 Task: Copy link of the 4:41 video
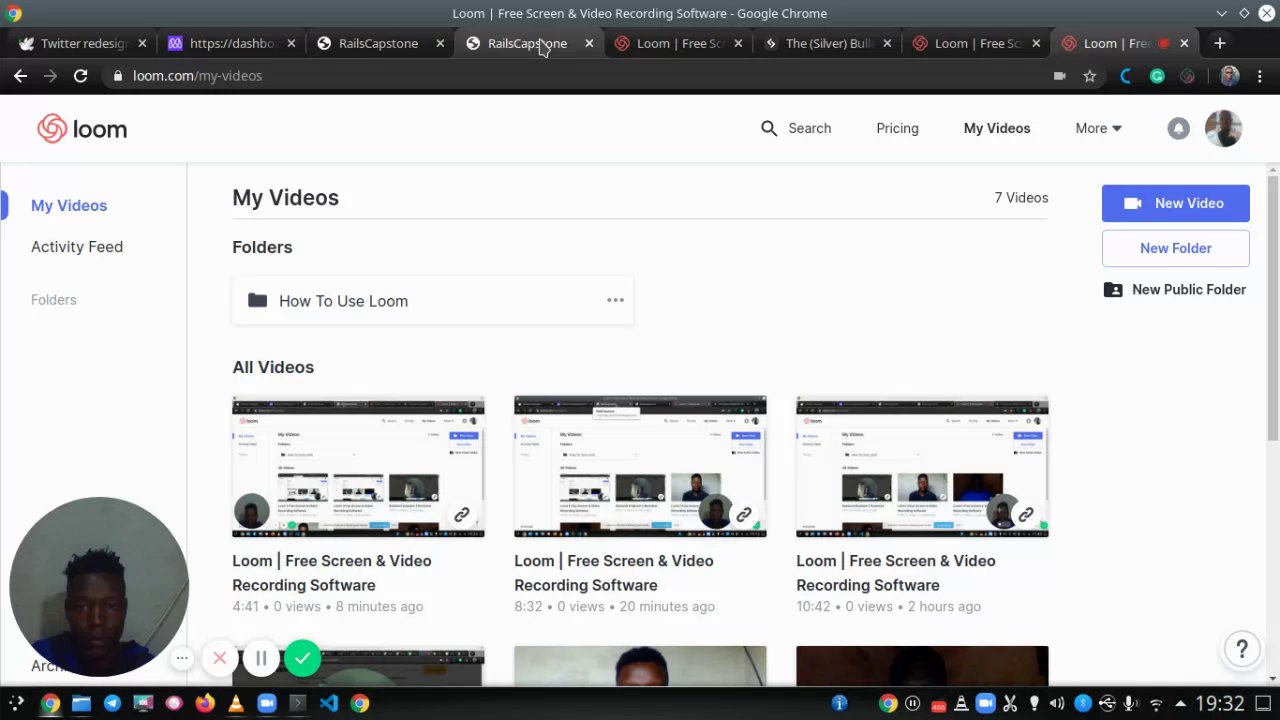(461, 515)
